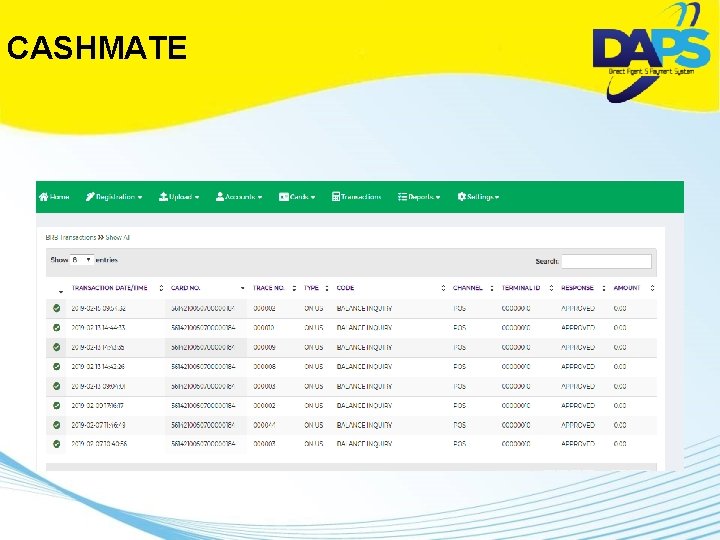This screenshot has height=540, width=720.
Task: Sort by Code column arrows
Action: click(443, 288)
